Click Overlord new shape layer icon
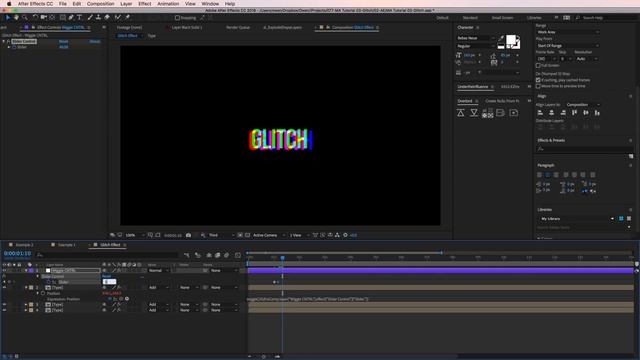The image size is (640, 360). click(x=514, y=113)
